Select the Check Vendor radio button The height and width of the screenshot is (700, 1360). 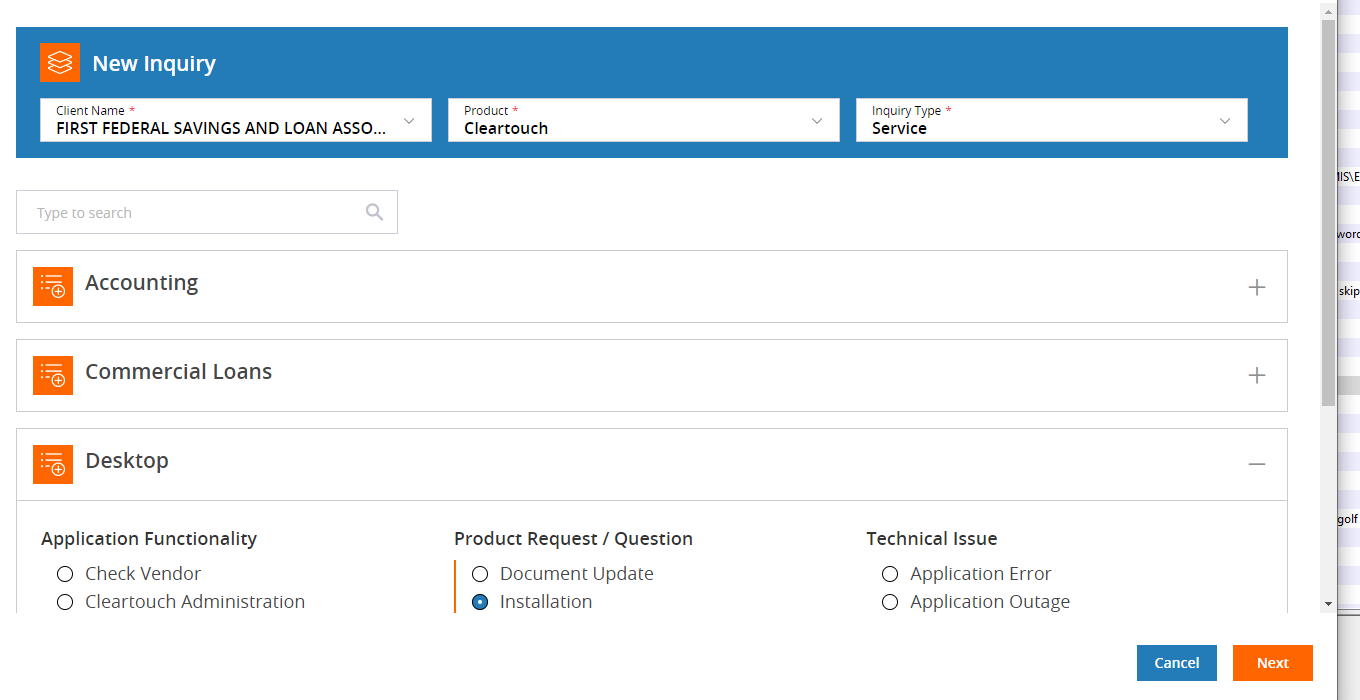(x=65, y=574)
